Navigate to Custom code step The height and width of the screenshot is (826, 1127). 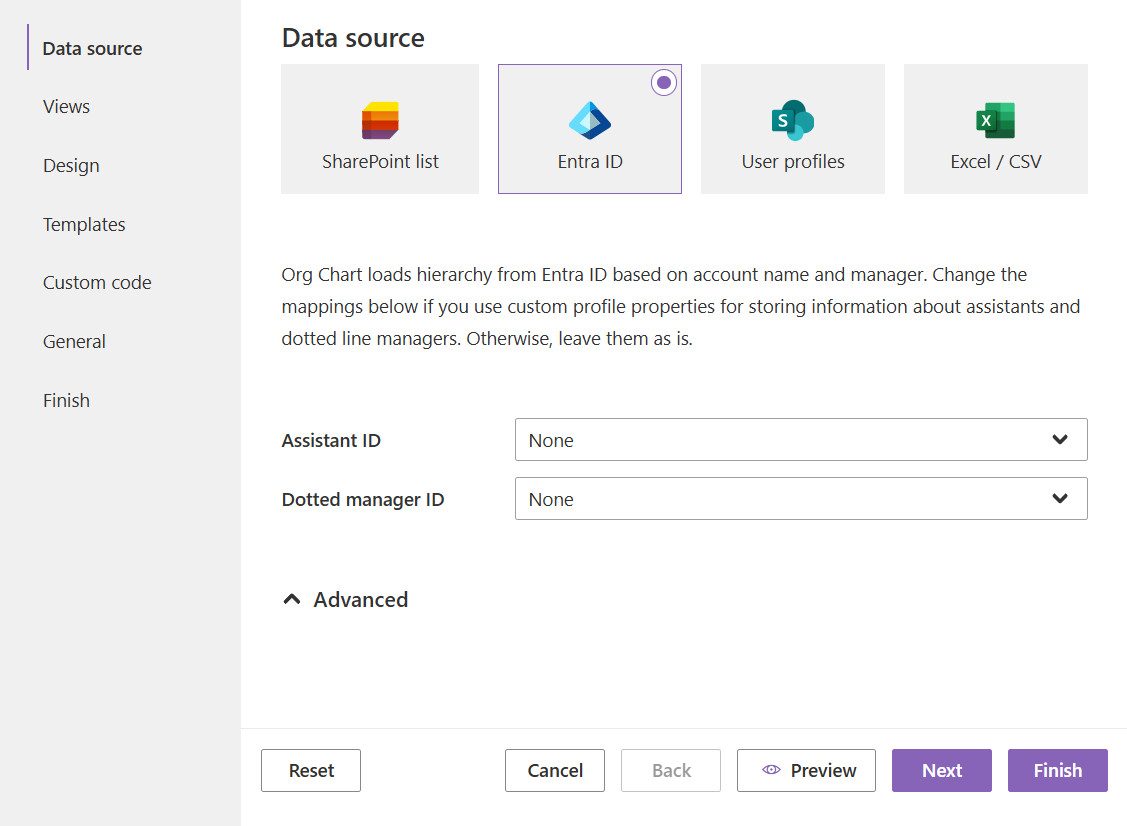(97, 283)
